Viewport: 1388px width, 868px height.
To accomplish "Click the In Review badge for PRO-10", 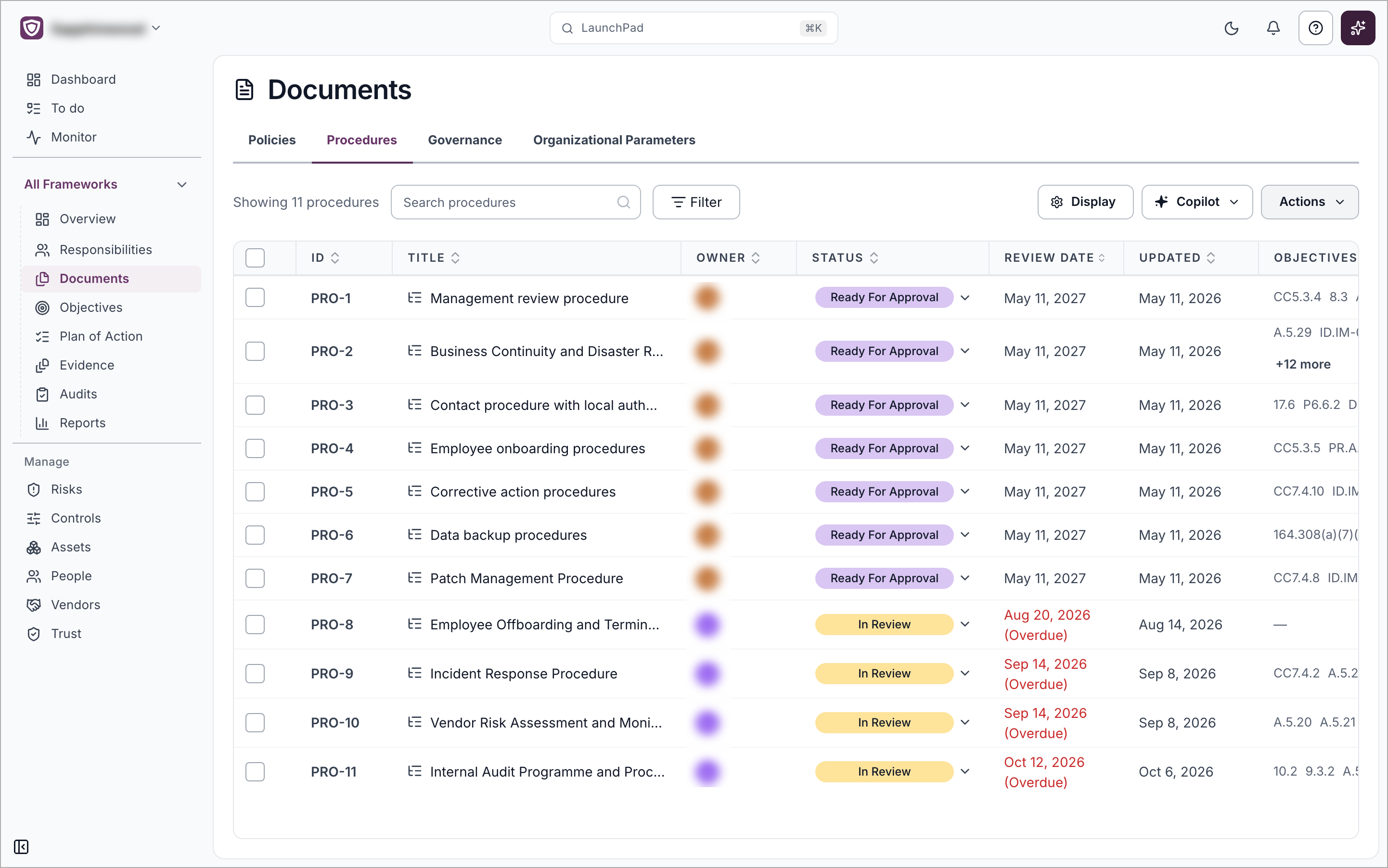I will coord(884,722).
